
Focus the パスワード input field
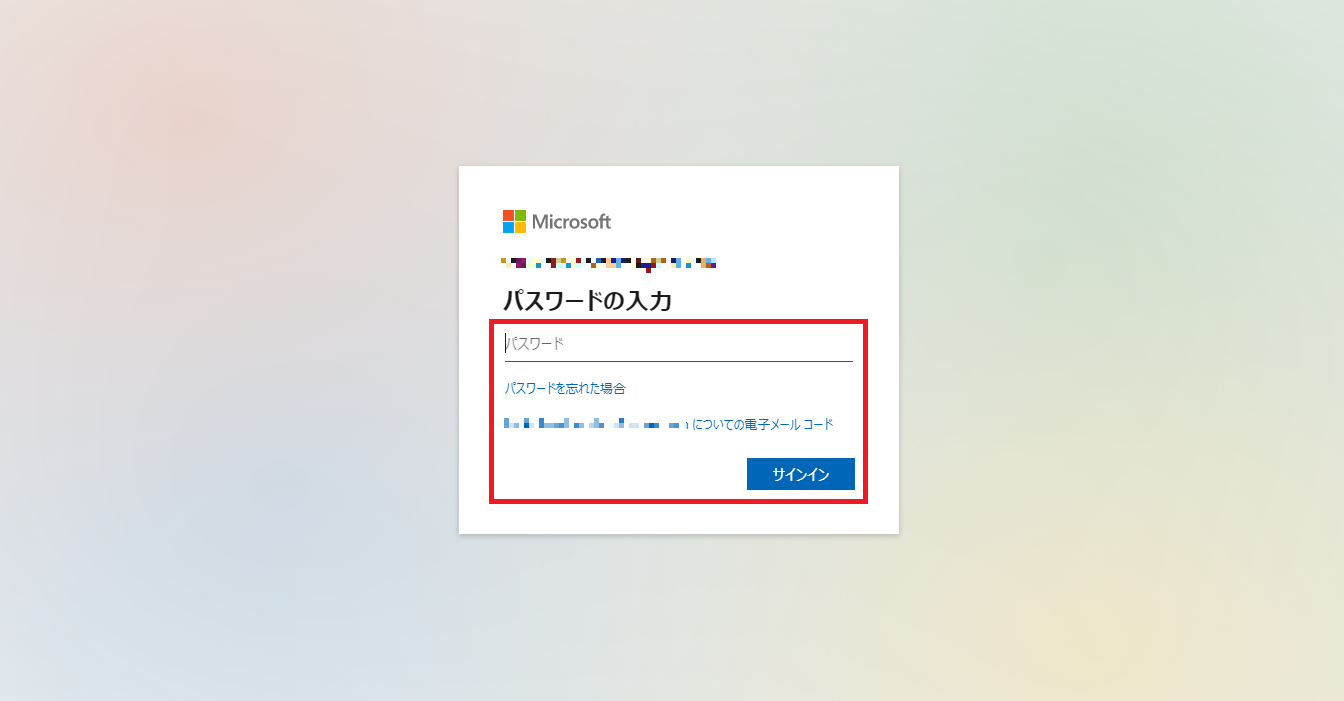click(679, 344)
